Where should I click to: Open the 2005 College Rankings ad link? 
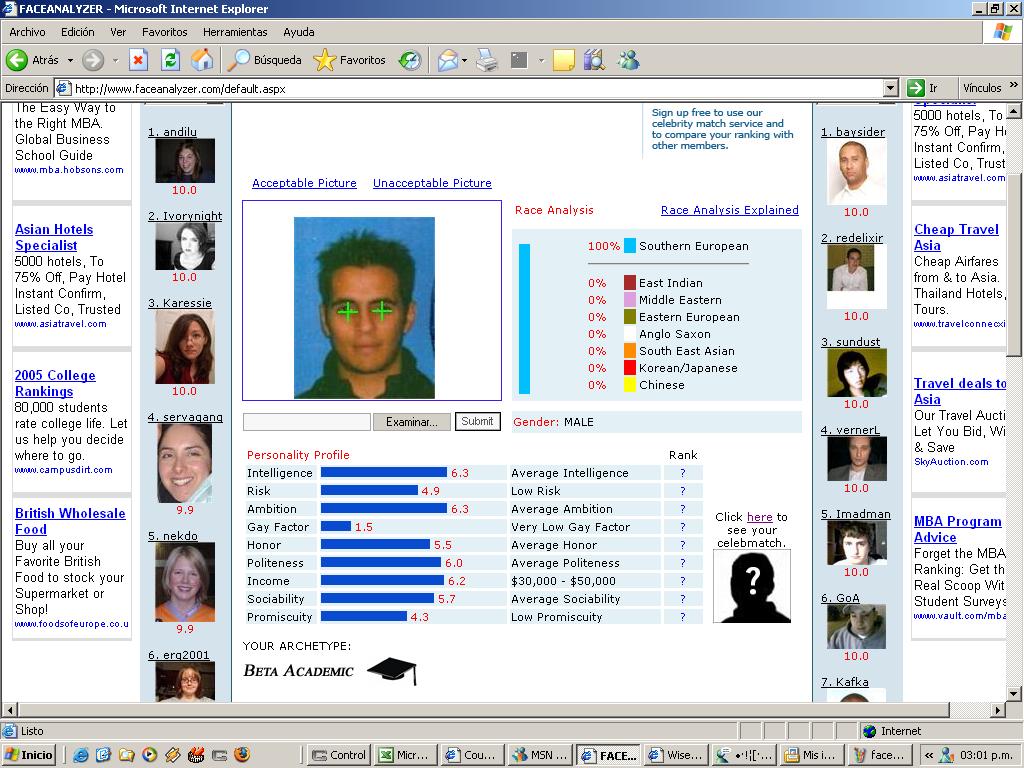click(55, 383)
